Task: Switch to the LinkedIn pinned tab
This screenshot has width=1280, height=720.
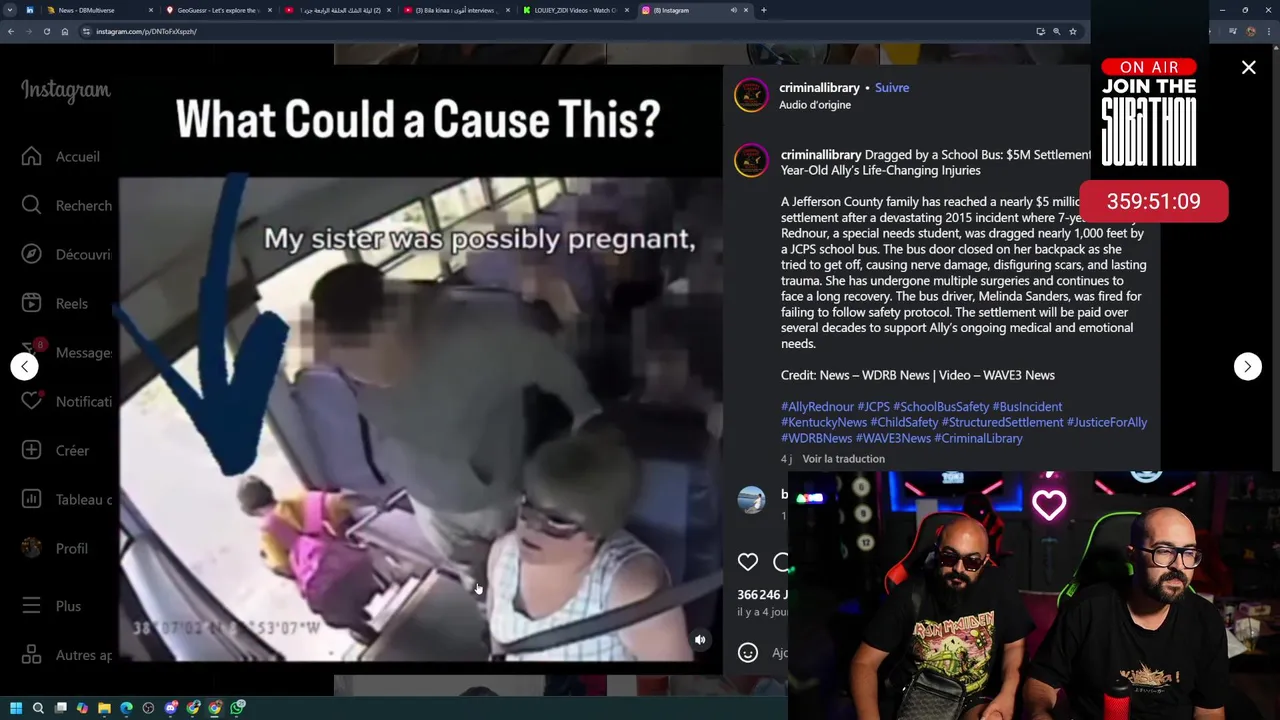Action: pyautogui.click(x=29, y=10)
